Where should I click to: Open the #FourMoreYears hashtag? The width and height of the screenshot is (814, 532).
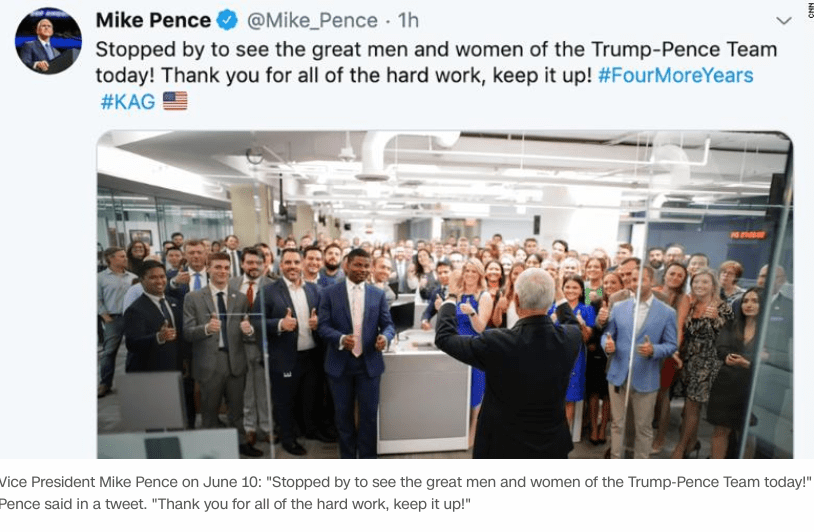pos(675,76)
